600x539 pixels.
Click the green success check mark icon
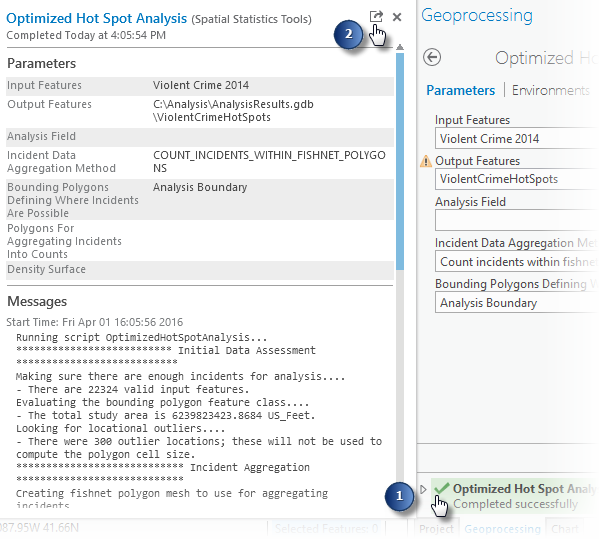[x=441, y=489]
